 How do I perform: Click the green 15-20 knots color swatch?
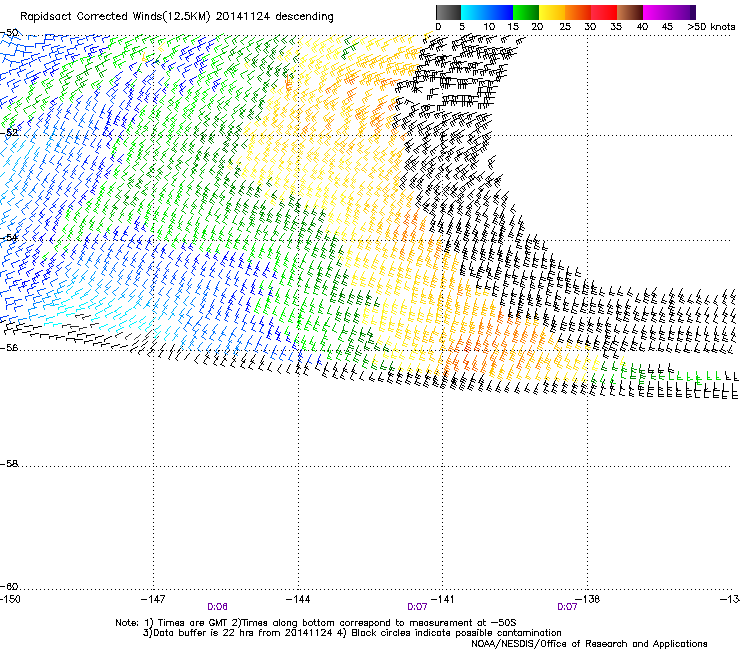526,12
